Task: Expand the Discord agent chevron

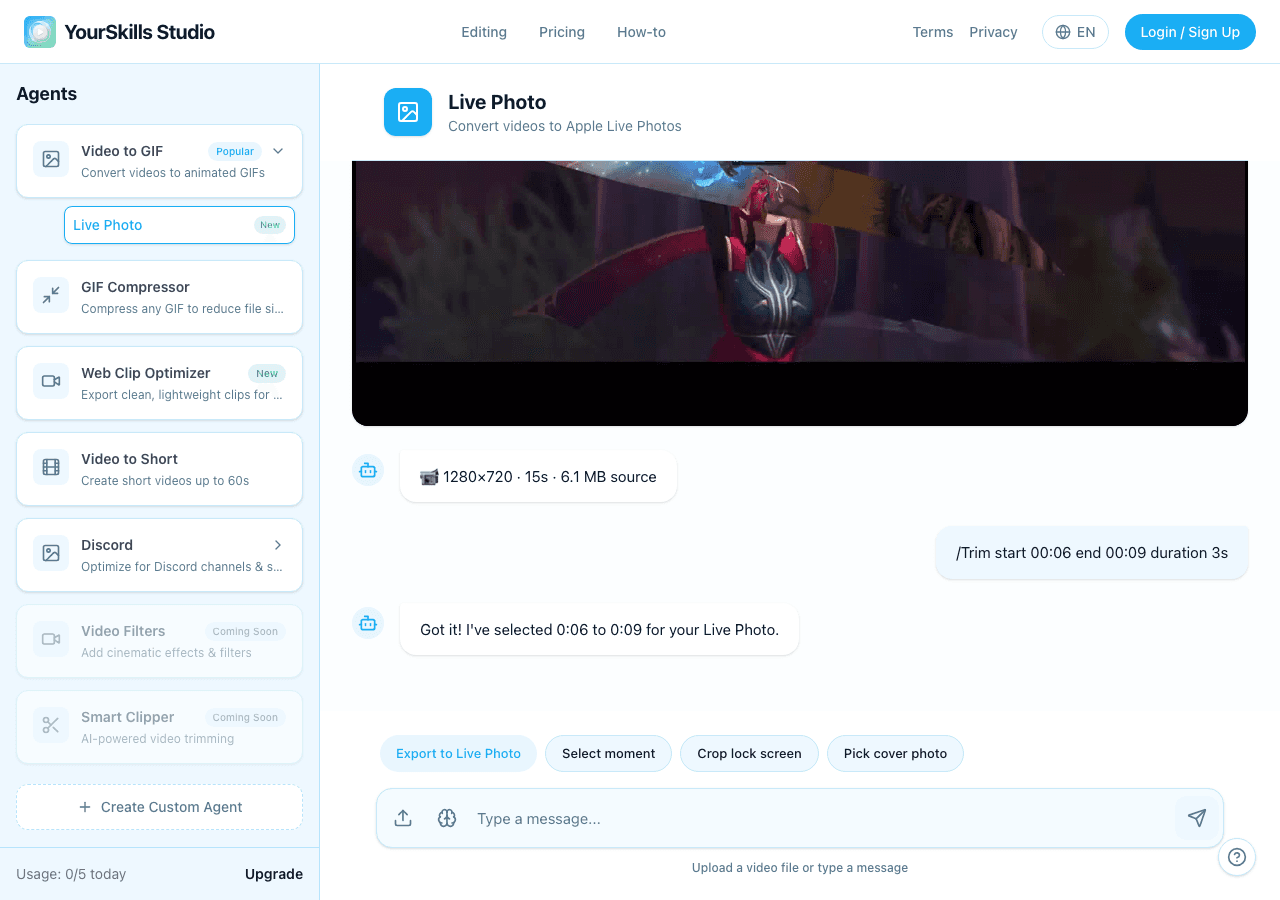Action: 278,545
